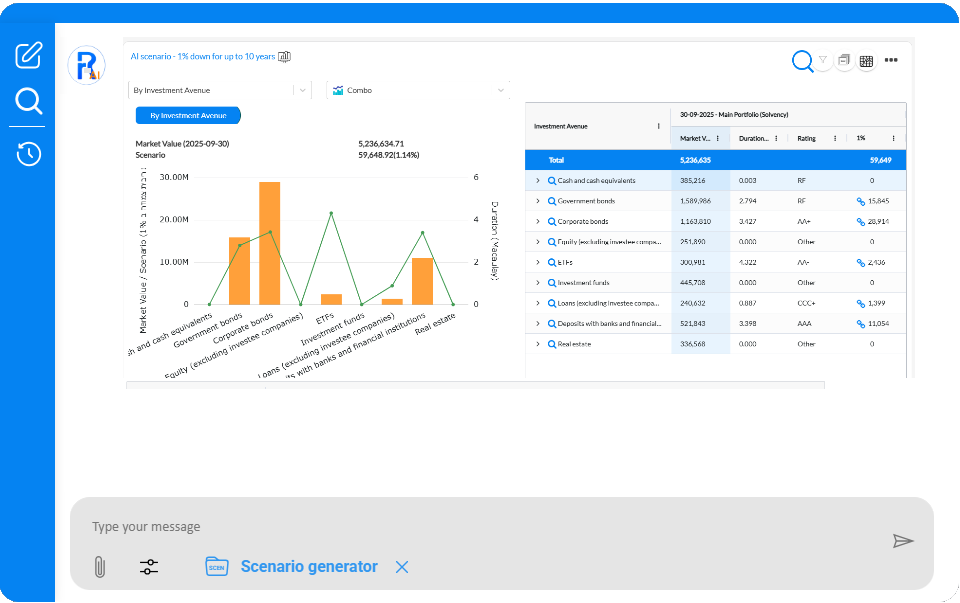The image size is (960, 603).
Task: Click the link icon in Corporate bonds row
Action: click(860, 222)
